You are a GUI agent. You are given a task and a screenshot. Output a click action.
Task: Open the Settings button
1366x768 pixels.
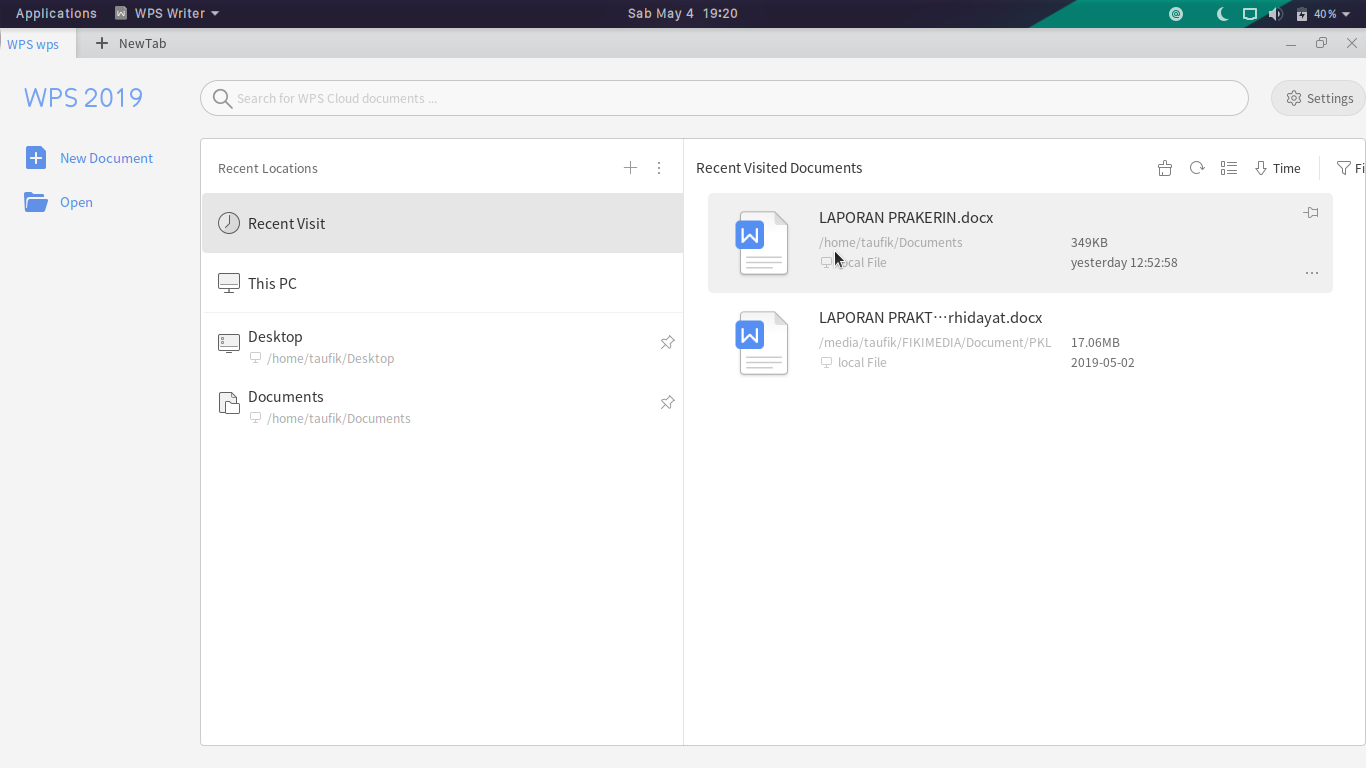point(1319,98)
